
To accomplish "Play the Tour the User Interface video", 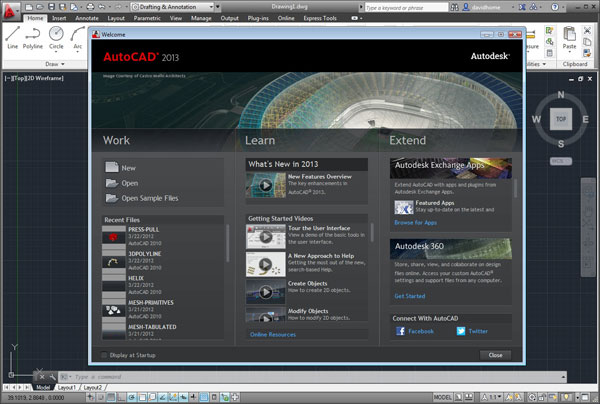I will coord(266,237).
